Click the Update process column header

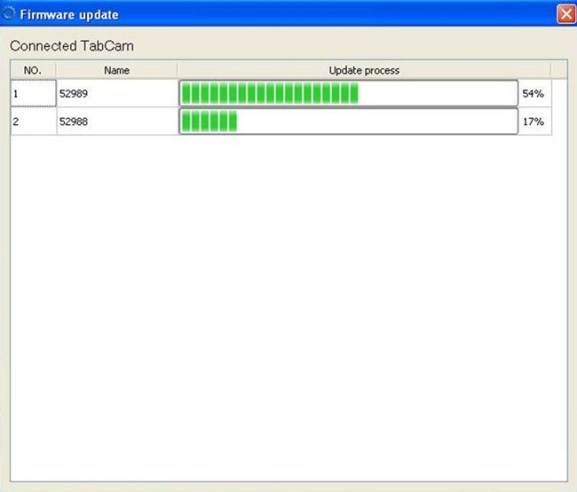click(x=364, y=70)
